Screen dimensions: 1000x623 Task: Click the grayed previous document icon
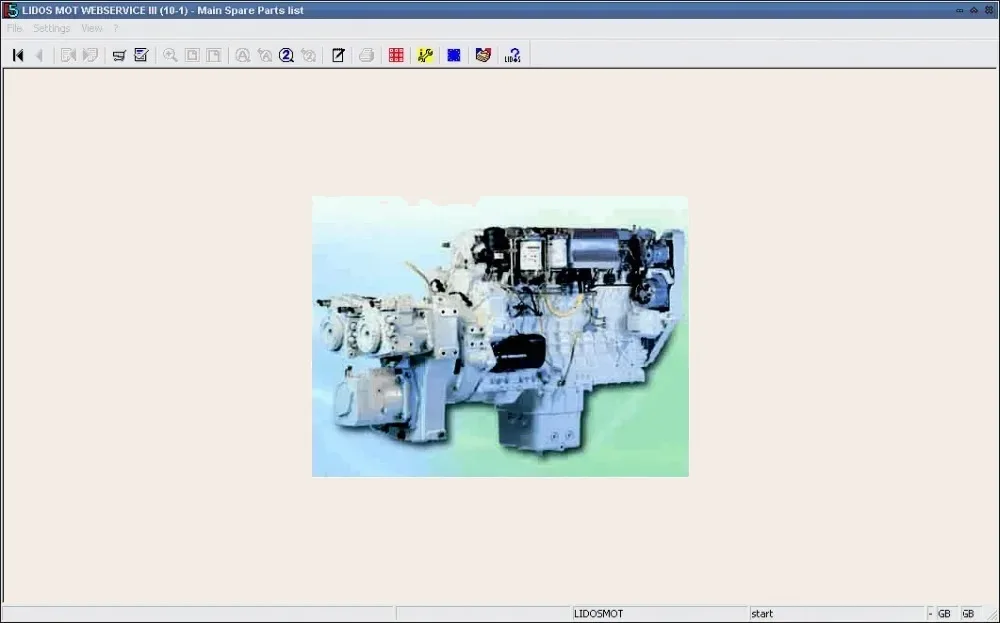click(x=68, y=55)
